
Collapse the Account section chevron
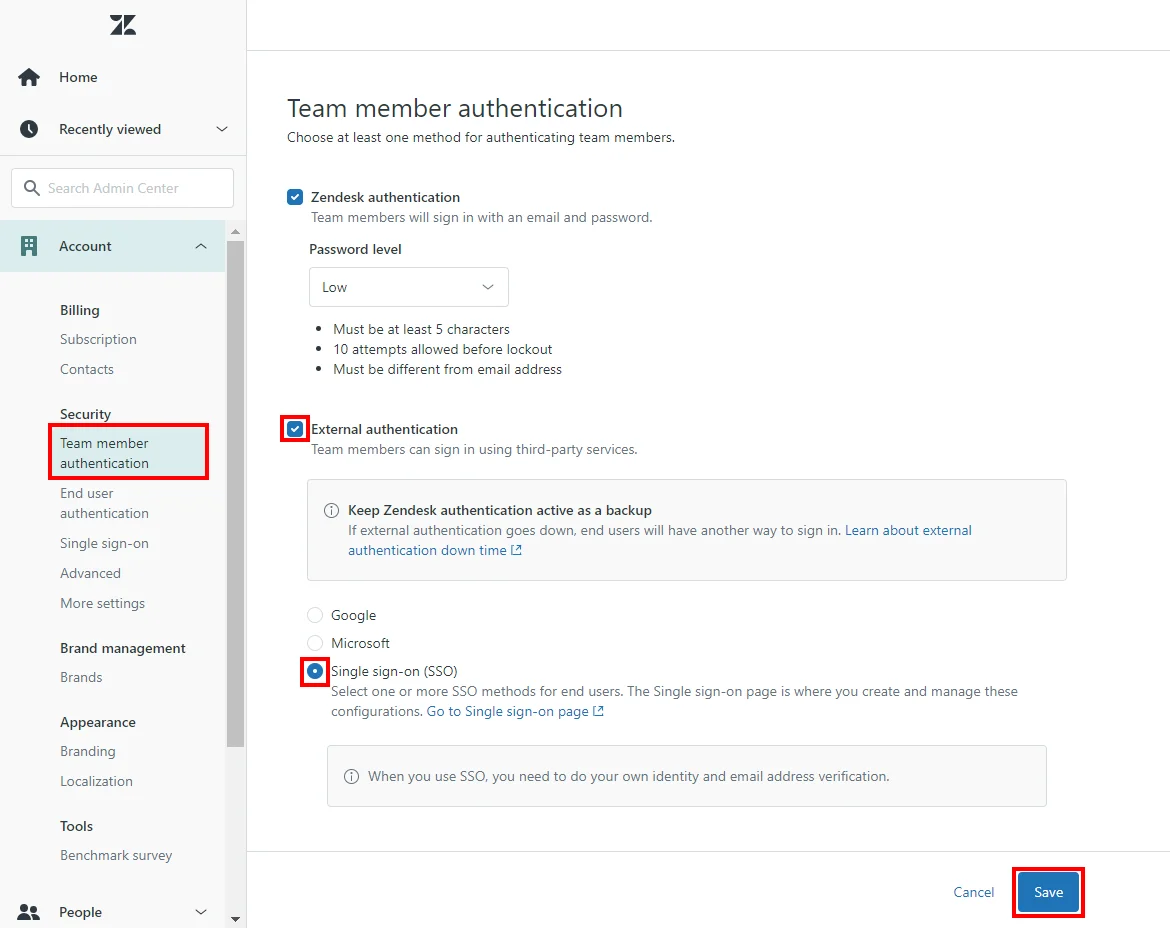pyautogui.click(x=200, y=245)
